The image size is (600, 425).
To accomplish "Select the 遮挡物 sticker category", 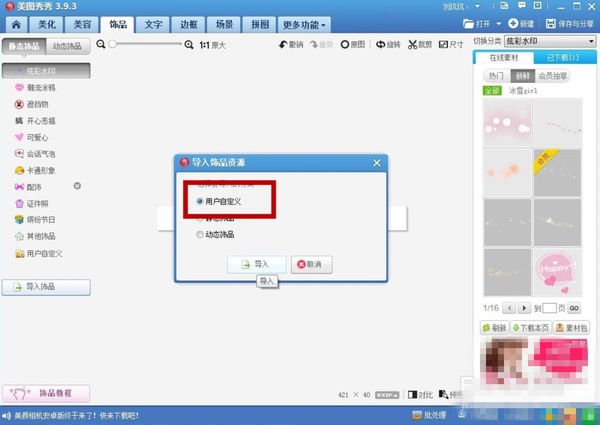I will click(31, 104).
